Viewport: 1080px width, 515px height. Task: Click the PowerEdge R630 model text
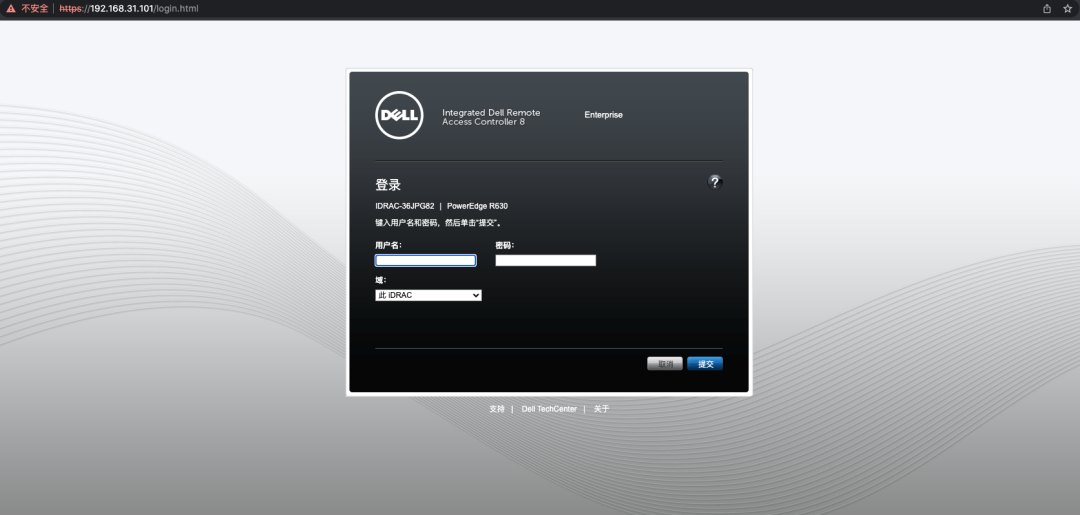point(477,206)
